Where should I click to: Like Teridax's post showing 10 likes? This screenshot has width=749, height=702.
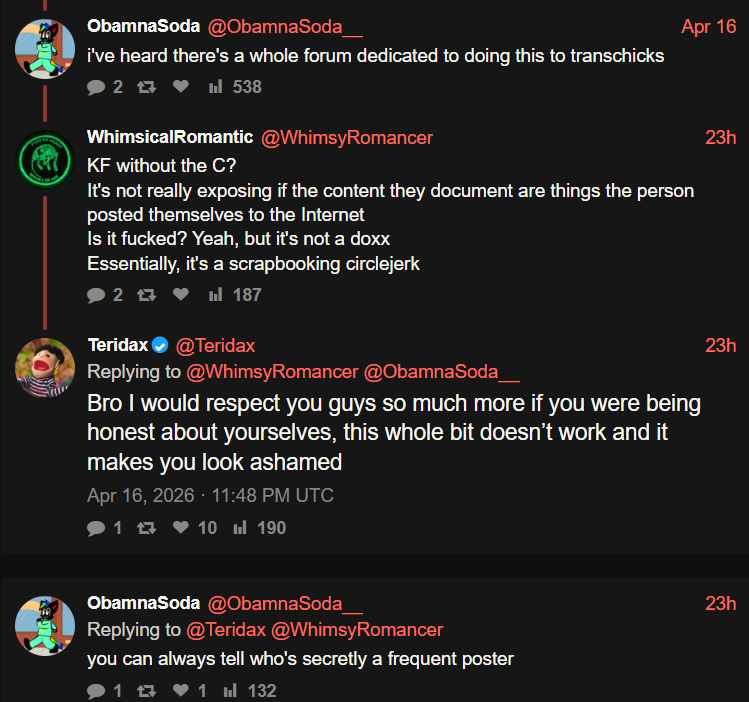tap(180, 527)
